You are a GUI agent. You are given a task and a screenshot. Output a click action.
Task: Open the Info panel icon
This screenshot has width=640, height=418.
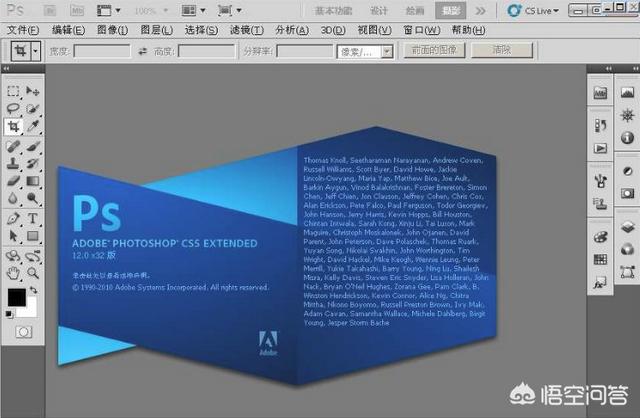627,138
